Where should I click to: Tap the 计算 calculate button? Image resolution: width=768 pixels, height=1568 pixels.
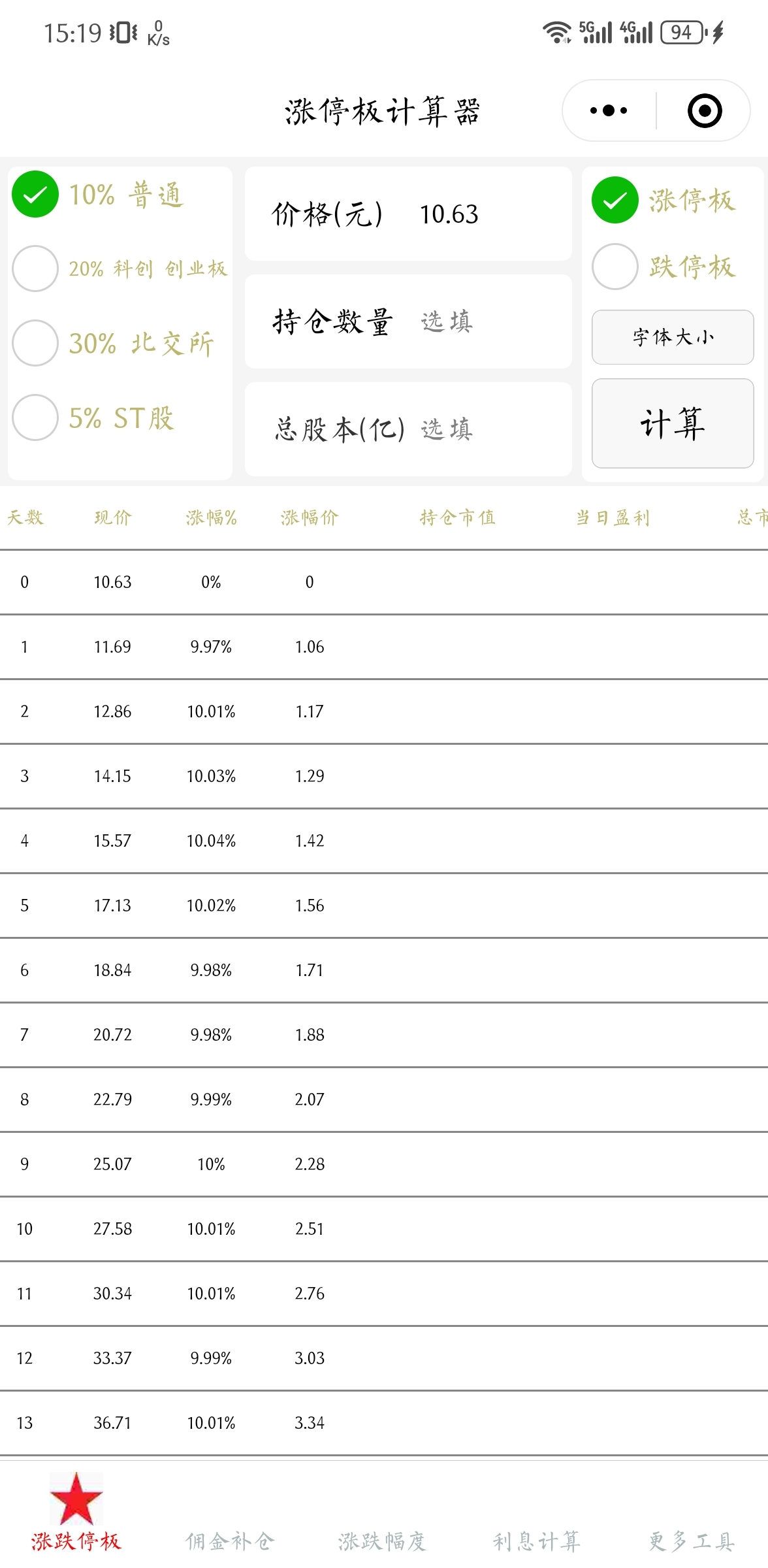pos(673,423)
